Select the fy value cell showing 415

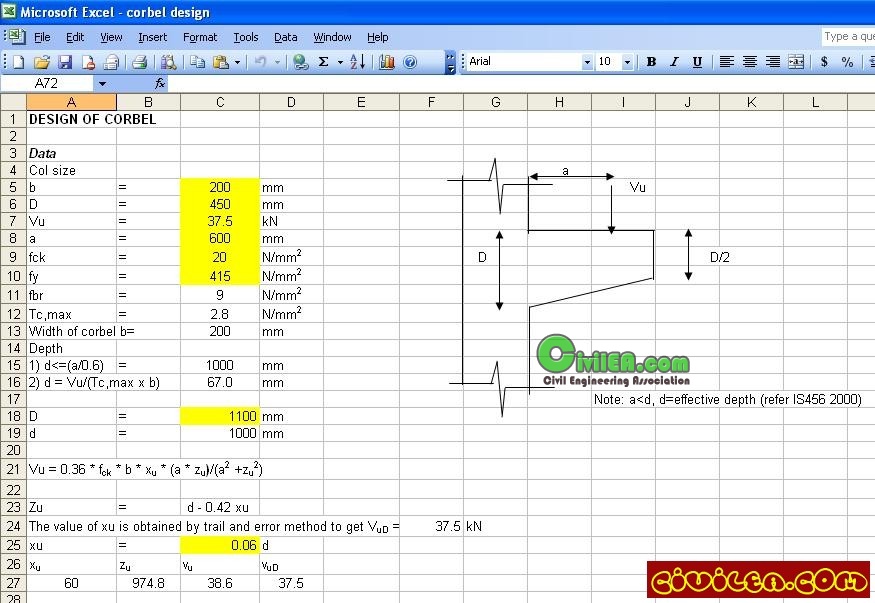click(x=220, y=276)
